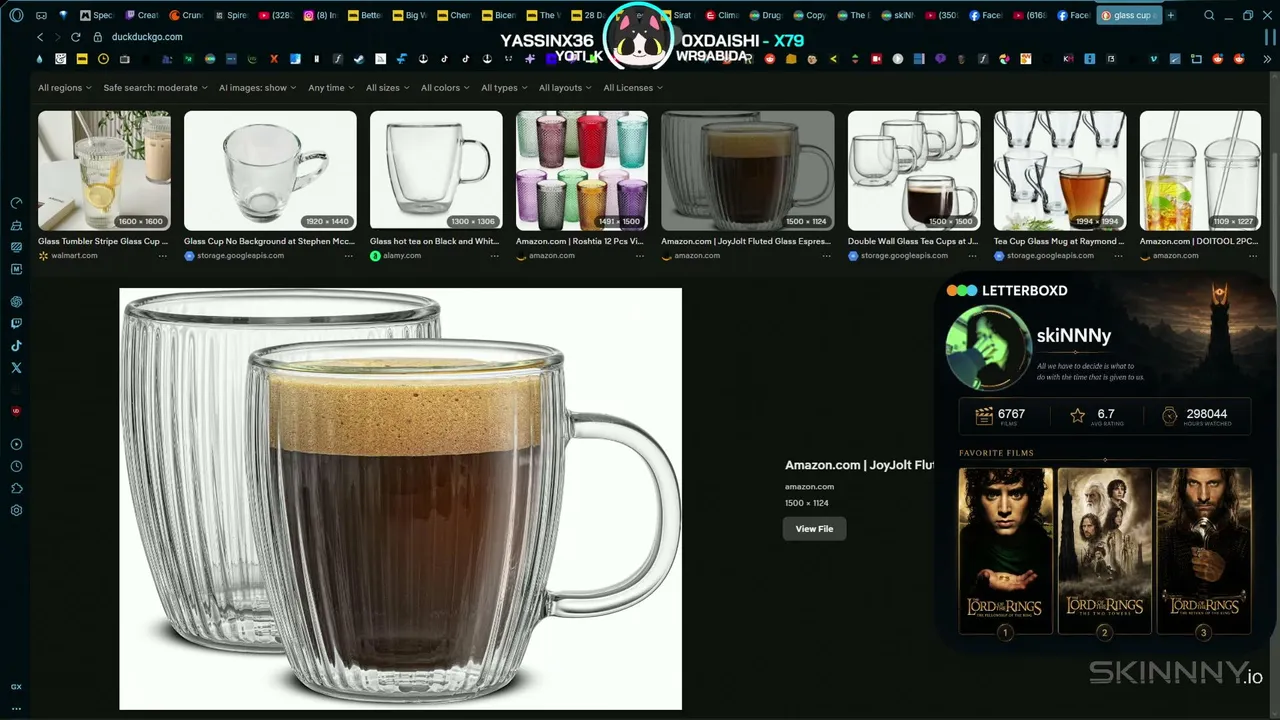Open the yellow clock bookmark icon
Image resolution: width=1280 pixels, height=720 pixels.
tap(103, 59)
